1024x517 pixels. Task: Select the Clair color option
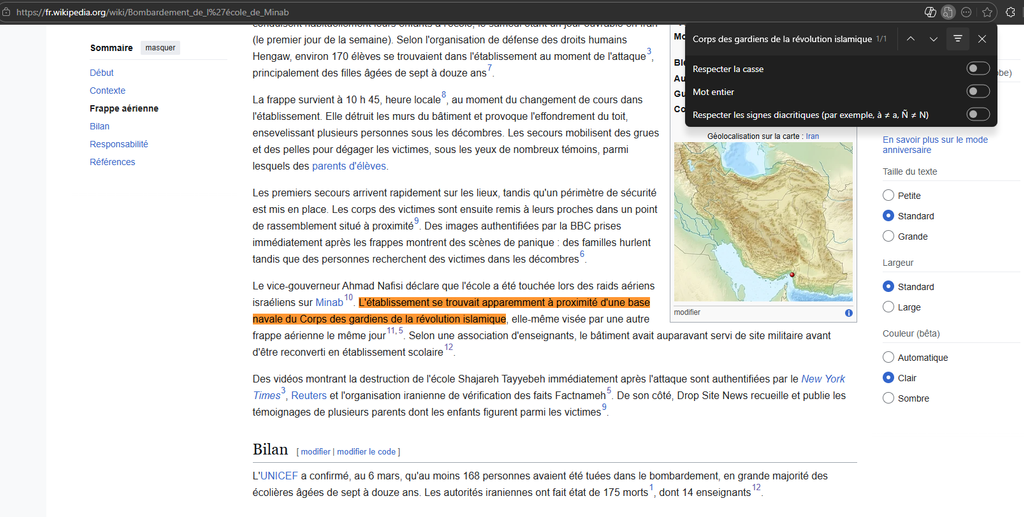point(888,377)
